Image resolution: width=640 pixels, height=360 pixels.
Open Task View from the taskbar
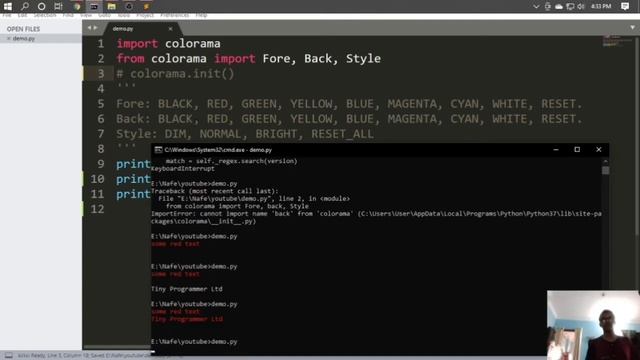[58, 6]
